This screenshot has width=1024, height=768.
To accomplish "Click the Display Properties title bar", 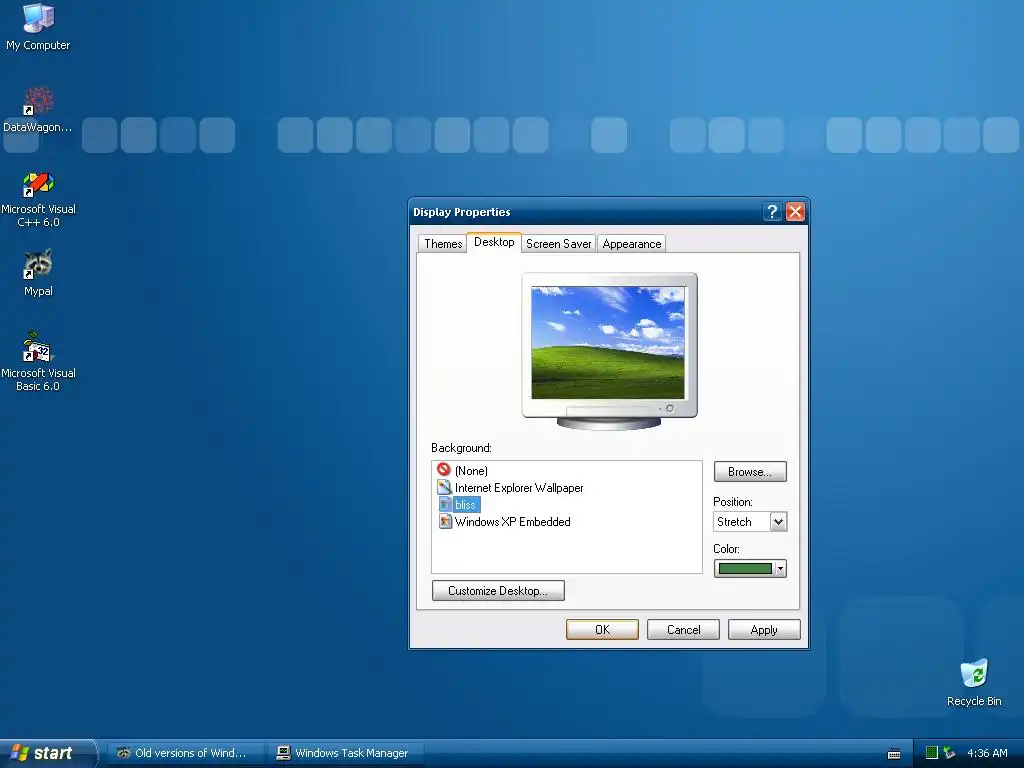I will 584,212.
